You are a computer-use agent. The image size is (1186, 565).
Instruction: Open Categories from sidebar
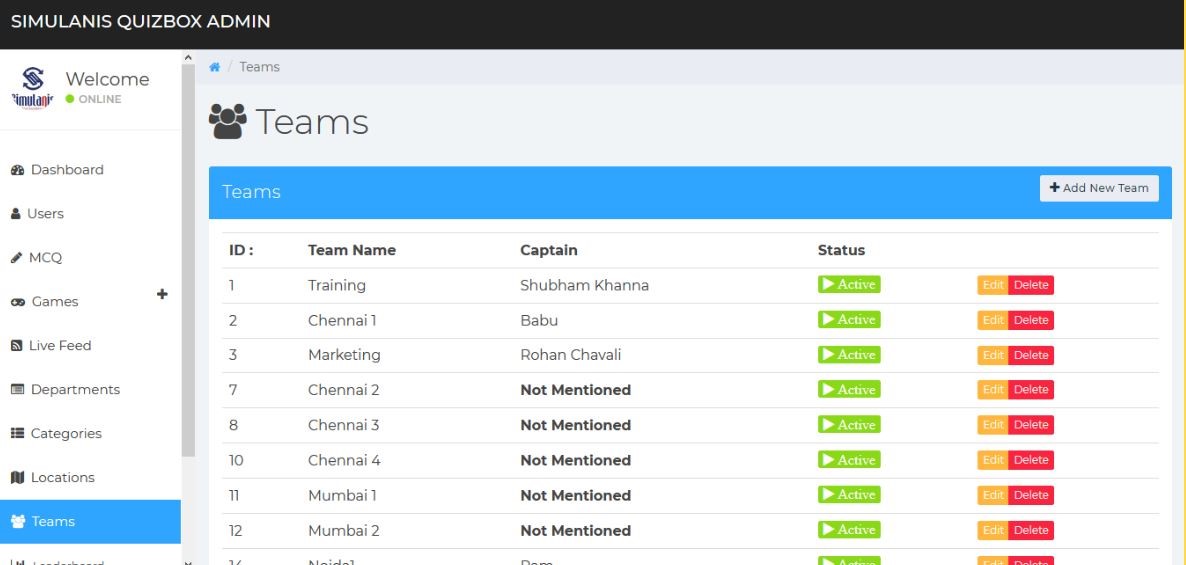coord(65,434)
